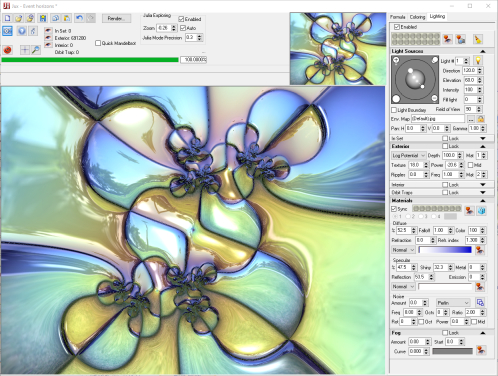This screenshot has width=498, height=376.
Task: Click the blue cube icon in Materials
Action: (x=481, y=210)
